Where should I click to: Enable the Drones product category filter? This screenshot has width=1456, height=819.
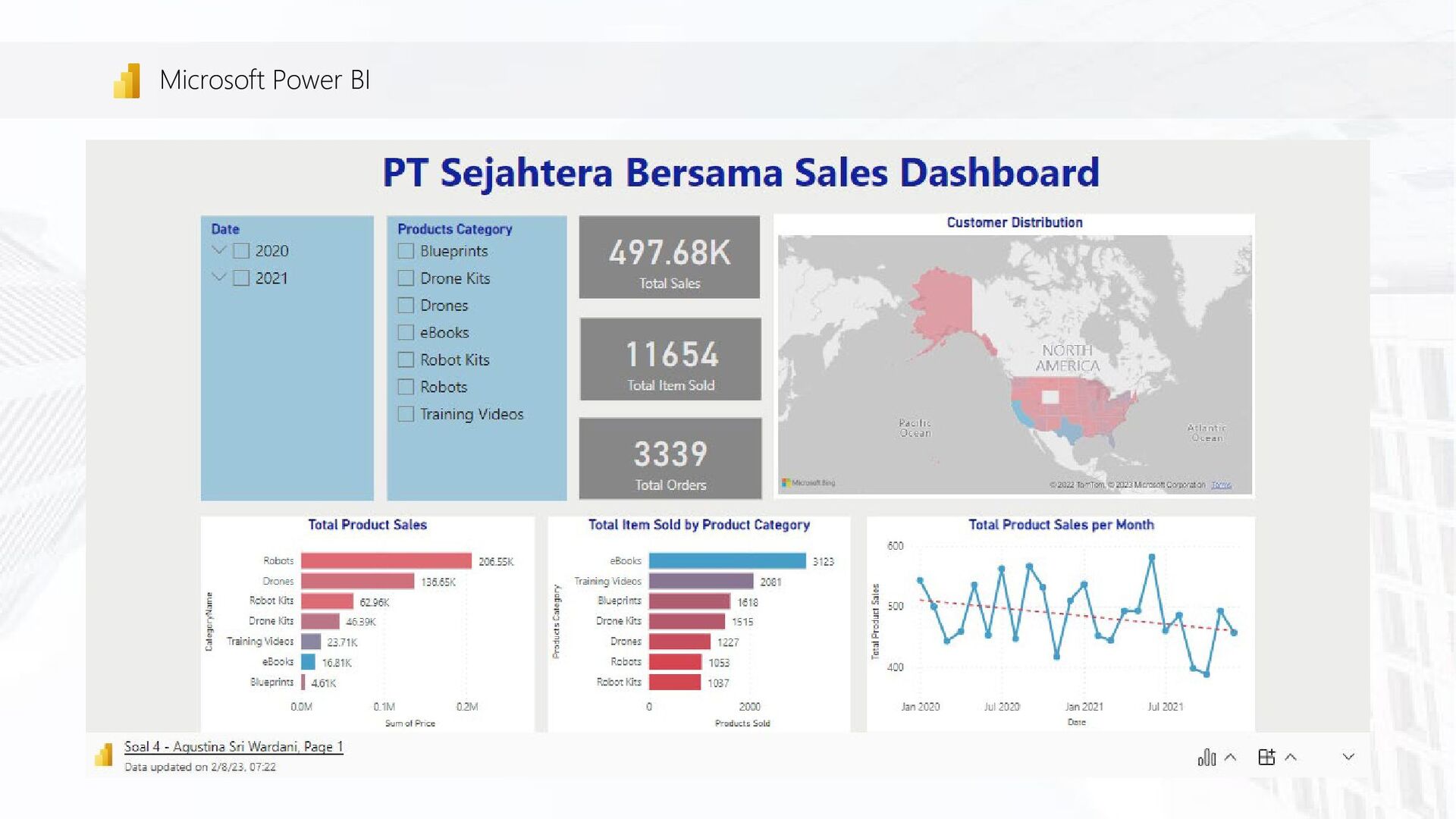point(406,305)
